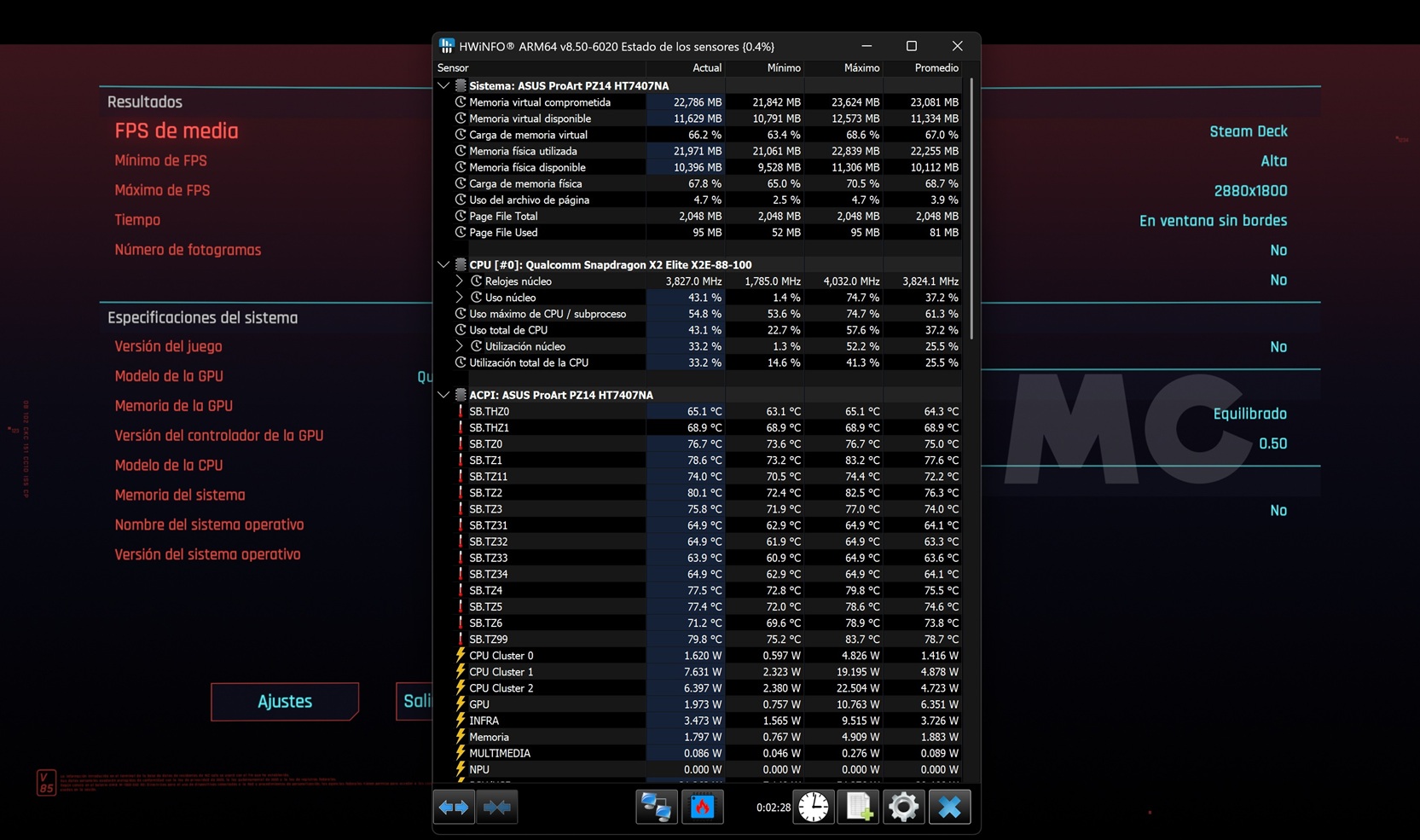Select the Memoria power row below INFRA
The width and height of the screenshot is (1420, 840).
click(699, 737)
